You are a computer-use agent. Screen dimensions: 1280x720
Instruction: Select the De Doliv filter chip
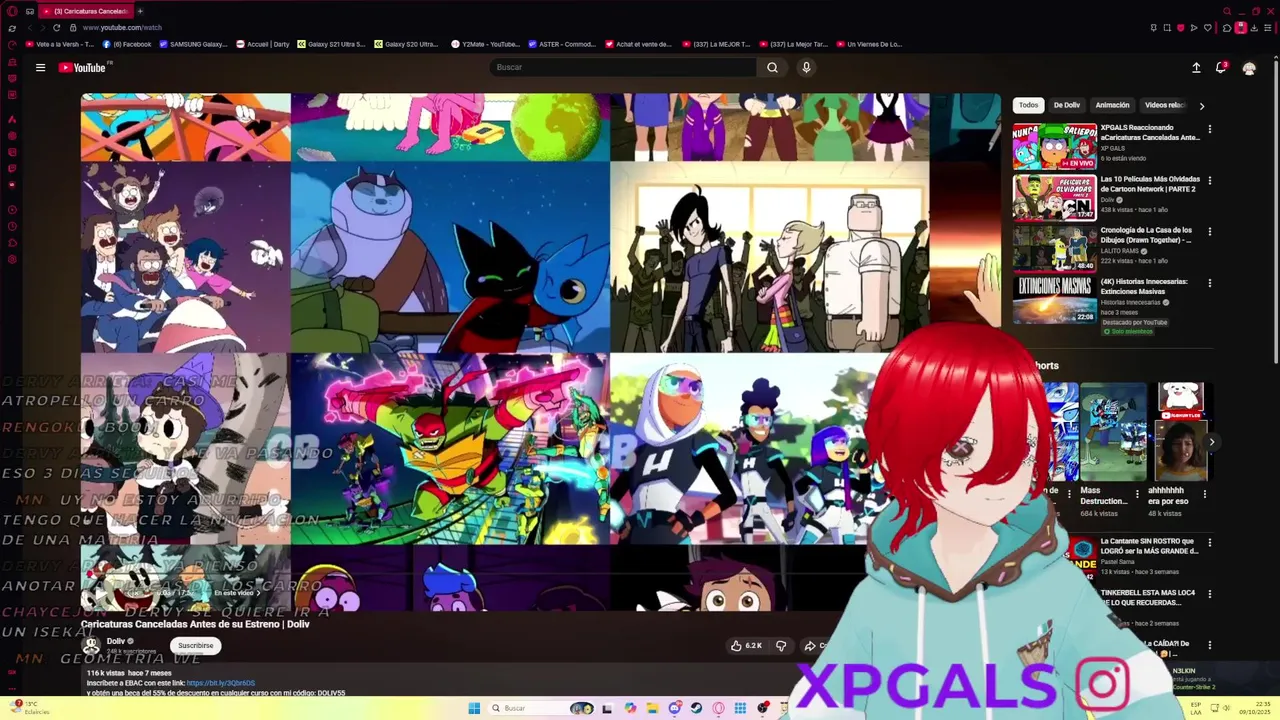point(1067,105)
